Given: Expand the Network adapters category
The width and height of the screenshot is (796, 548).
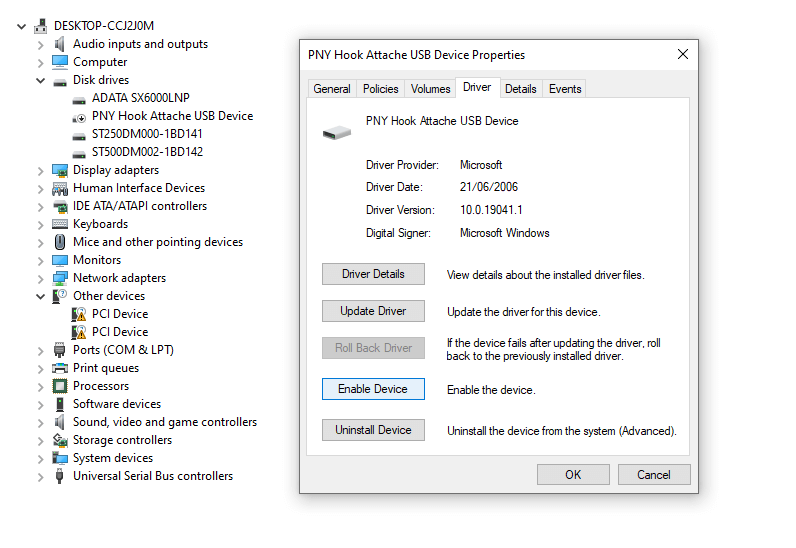Looking at the screenshot, I should [x=41, y=279].
